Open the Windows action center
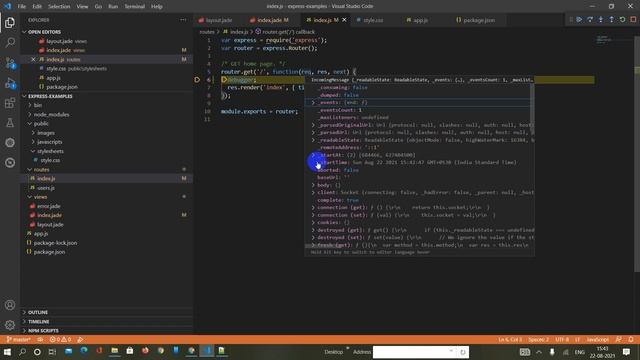Screen dimensions: 640x360 [626, 352]
